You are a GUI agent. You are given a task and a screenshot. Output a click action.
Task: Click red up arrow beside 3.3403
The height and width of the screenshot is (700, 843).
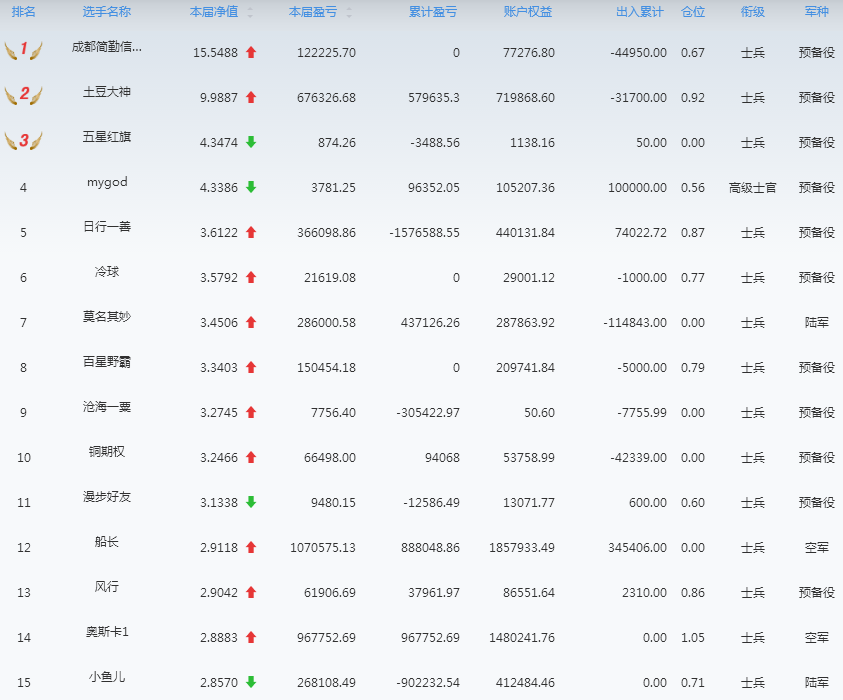tap(251, 367)
